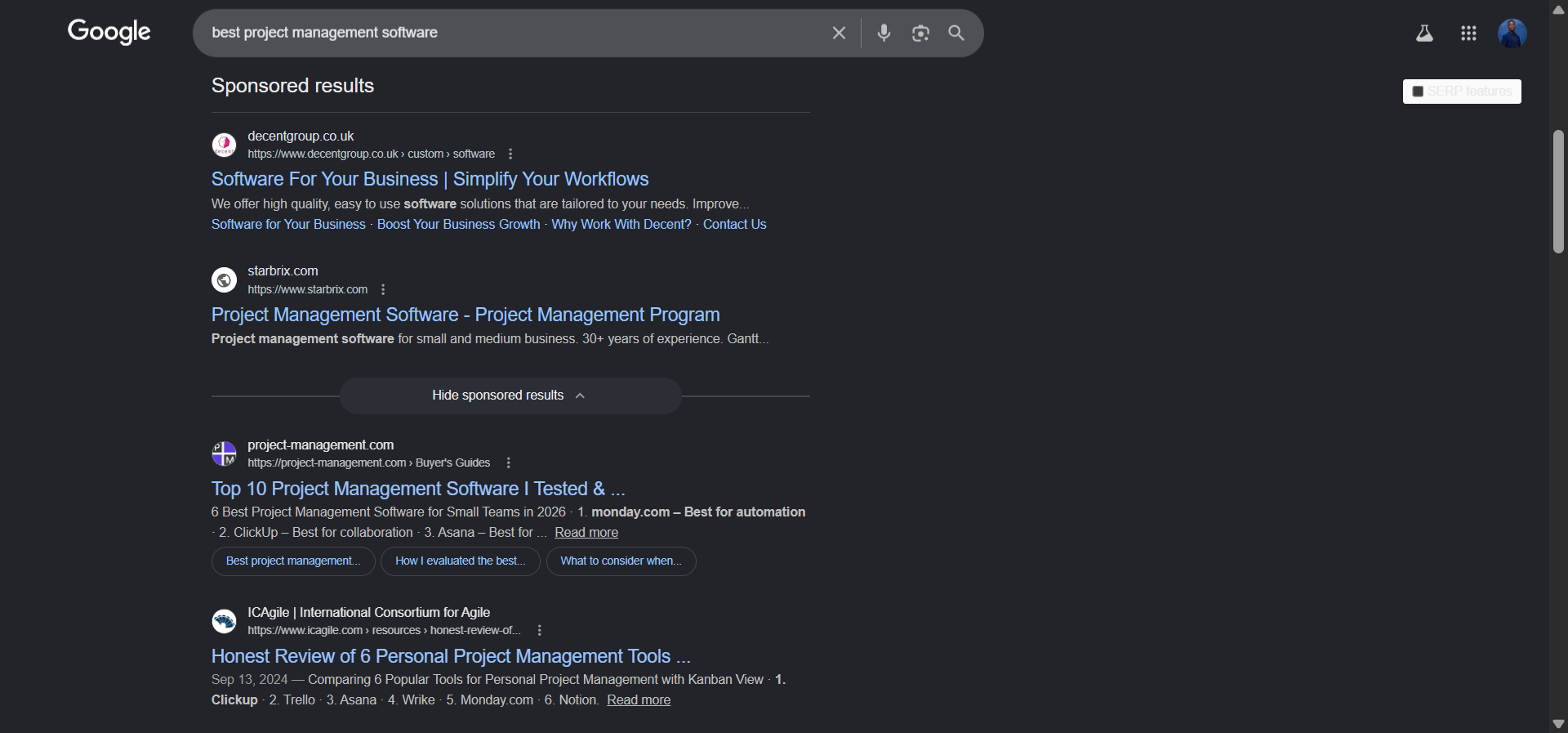This screenshot has height=733, width=1568.
Task: Click the project-management.com favicon
Action: point(224,454)
